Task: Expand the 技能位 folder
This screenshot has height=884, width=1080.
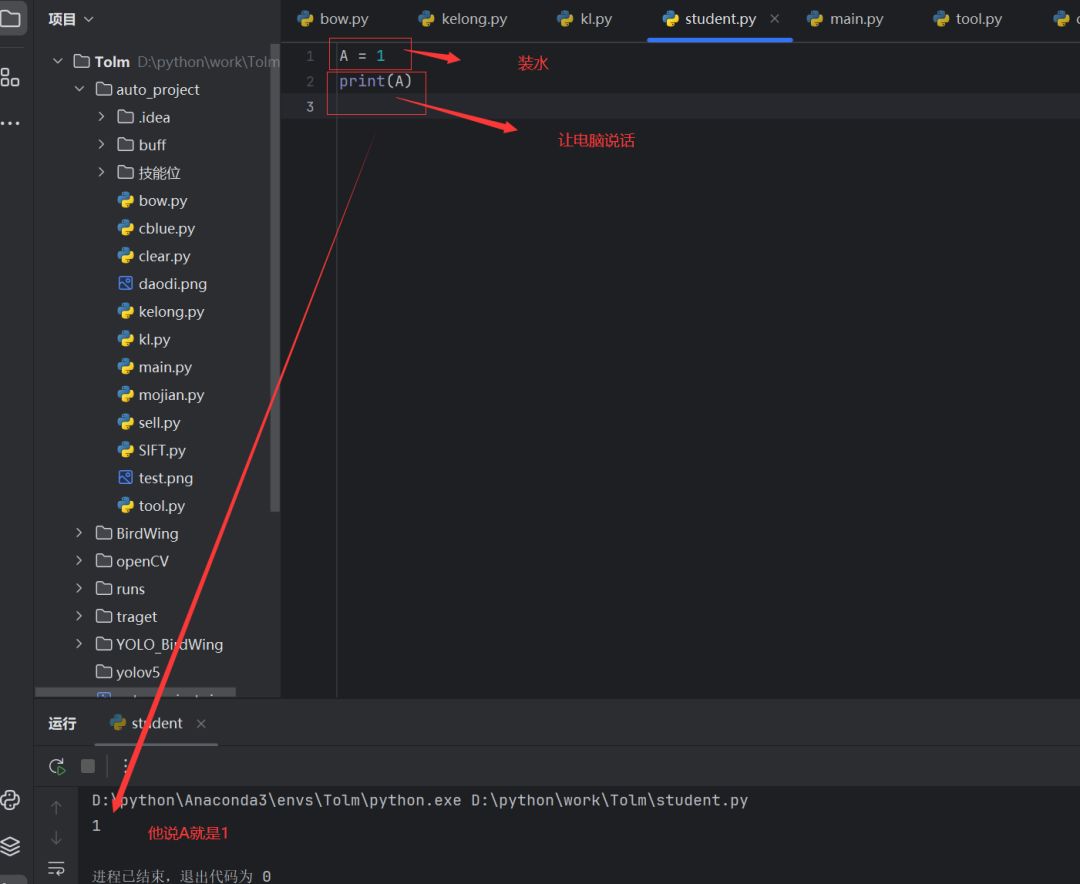Action: tap(101, 172)
